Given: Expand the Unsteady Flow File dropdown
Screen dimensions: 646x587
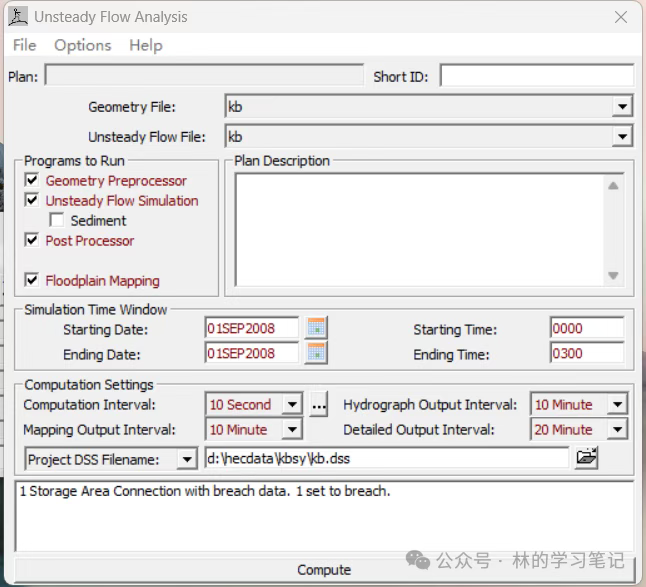Looking at the screenshot, I should tap(622, 137).
